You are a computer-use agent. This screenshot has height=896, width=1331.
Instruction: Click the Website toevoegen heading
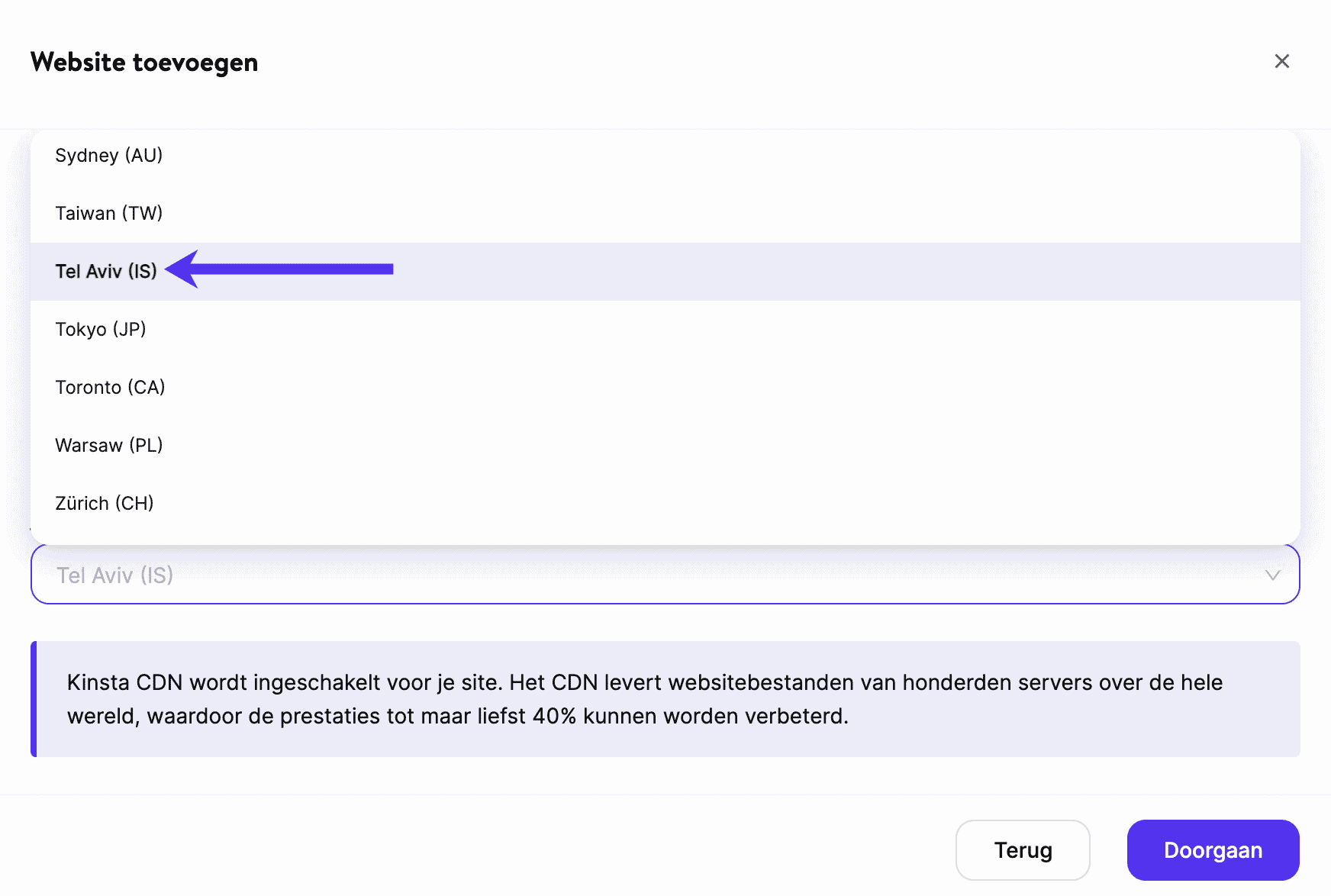144,63
